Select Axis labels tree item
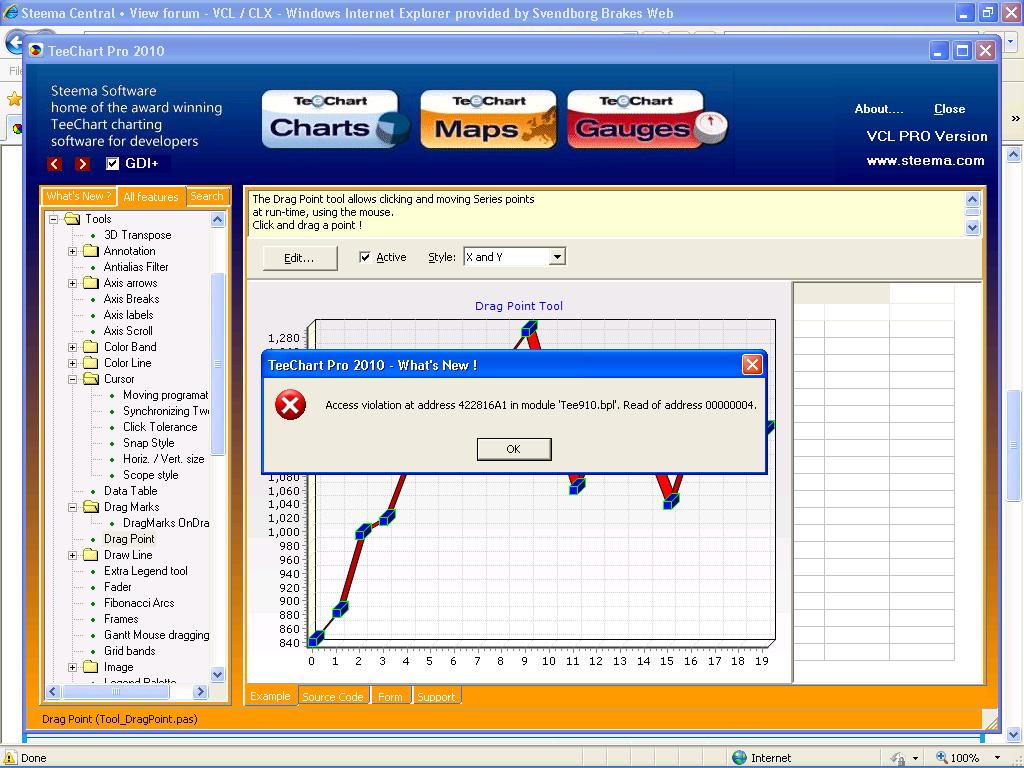This screenshot has width=1024, height=768. [129, 315]
